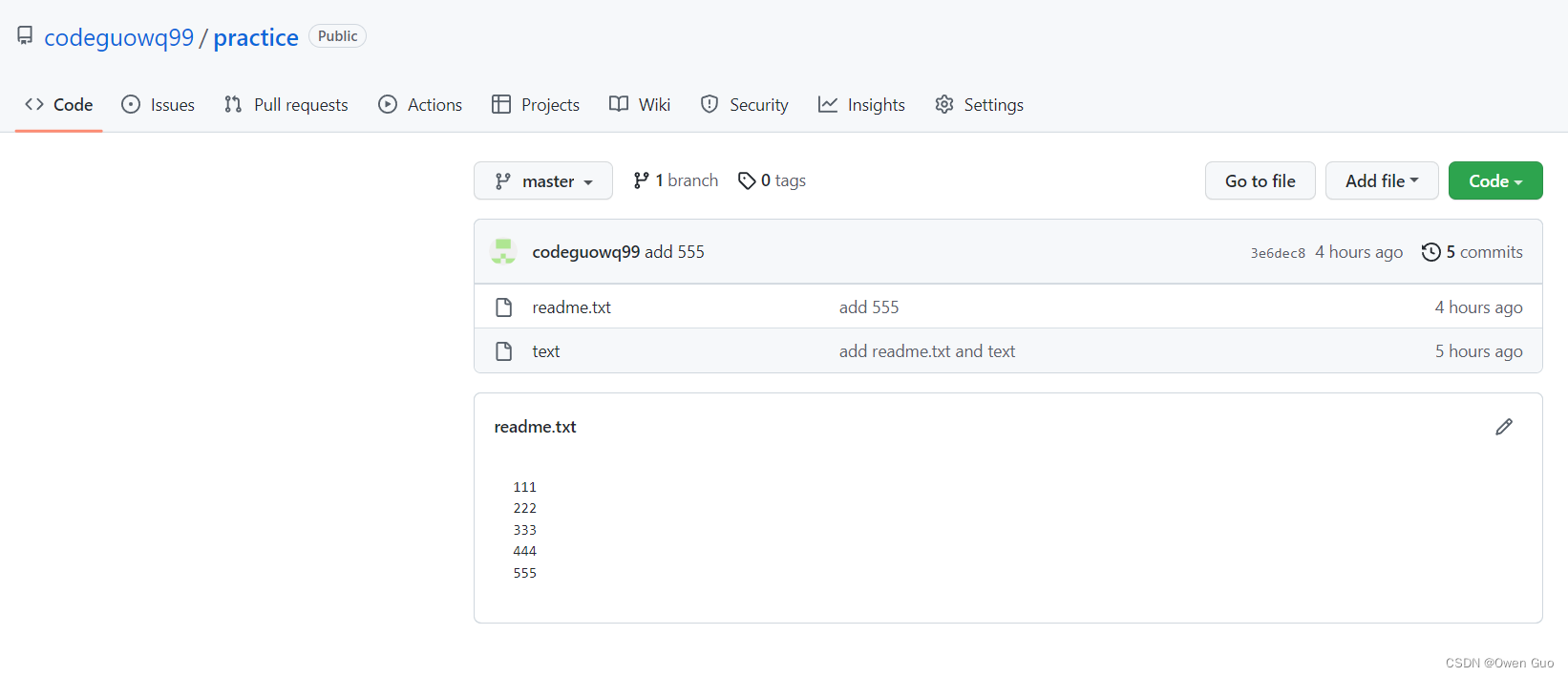The image size is (1568, 677).
Task: Click the repository icon beside codeguowq99
Action: click(x=25, y=36)
